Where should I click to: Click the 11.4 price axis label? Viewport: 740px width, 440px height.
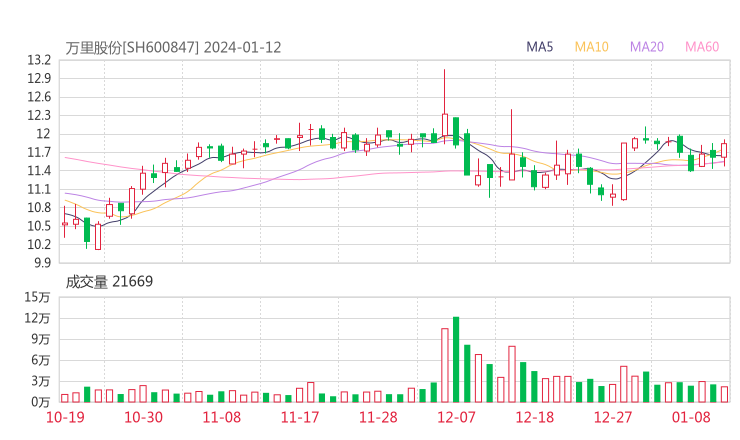coord(39,171)
